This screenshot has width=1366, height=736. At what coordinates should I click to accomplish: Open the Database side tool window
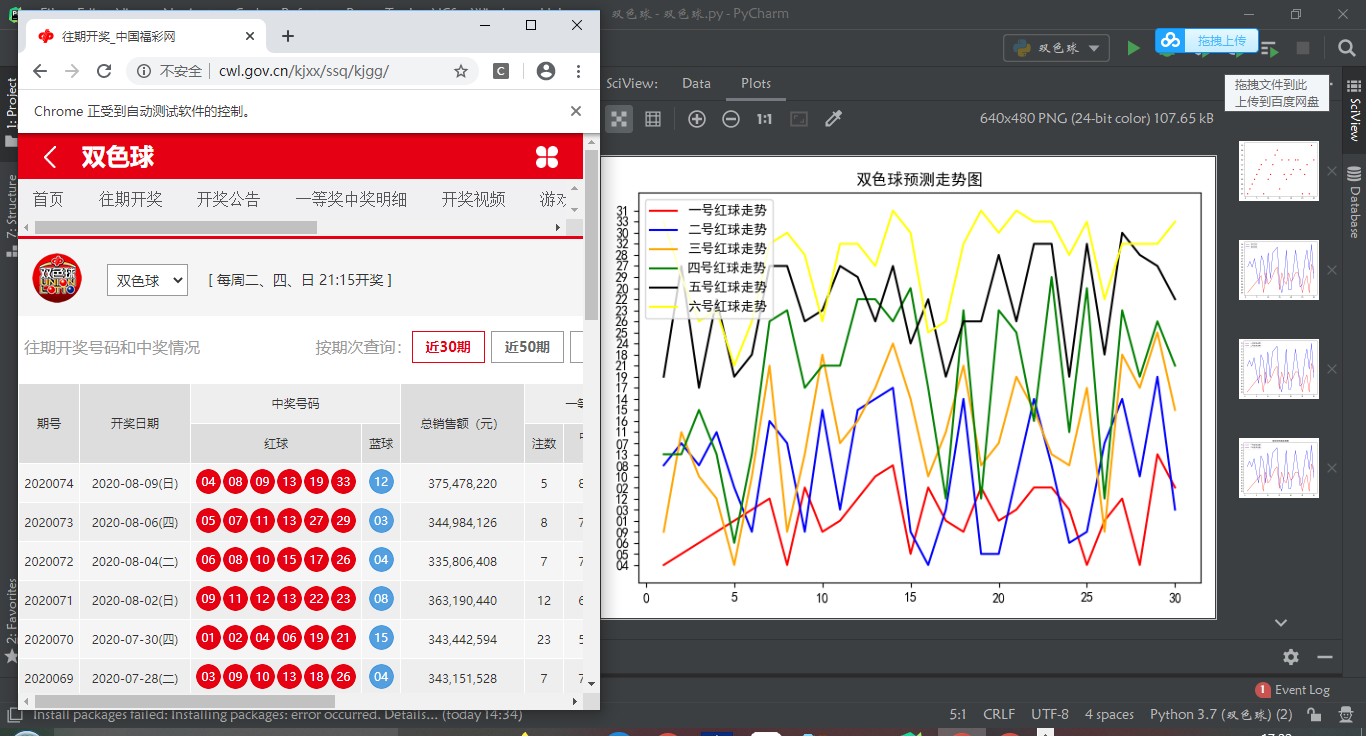click(1355, 202)
